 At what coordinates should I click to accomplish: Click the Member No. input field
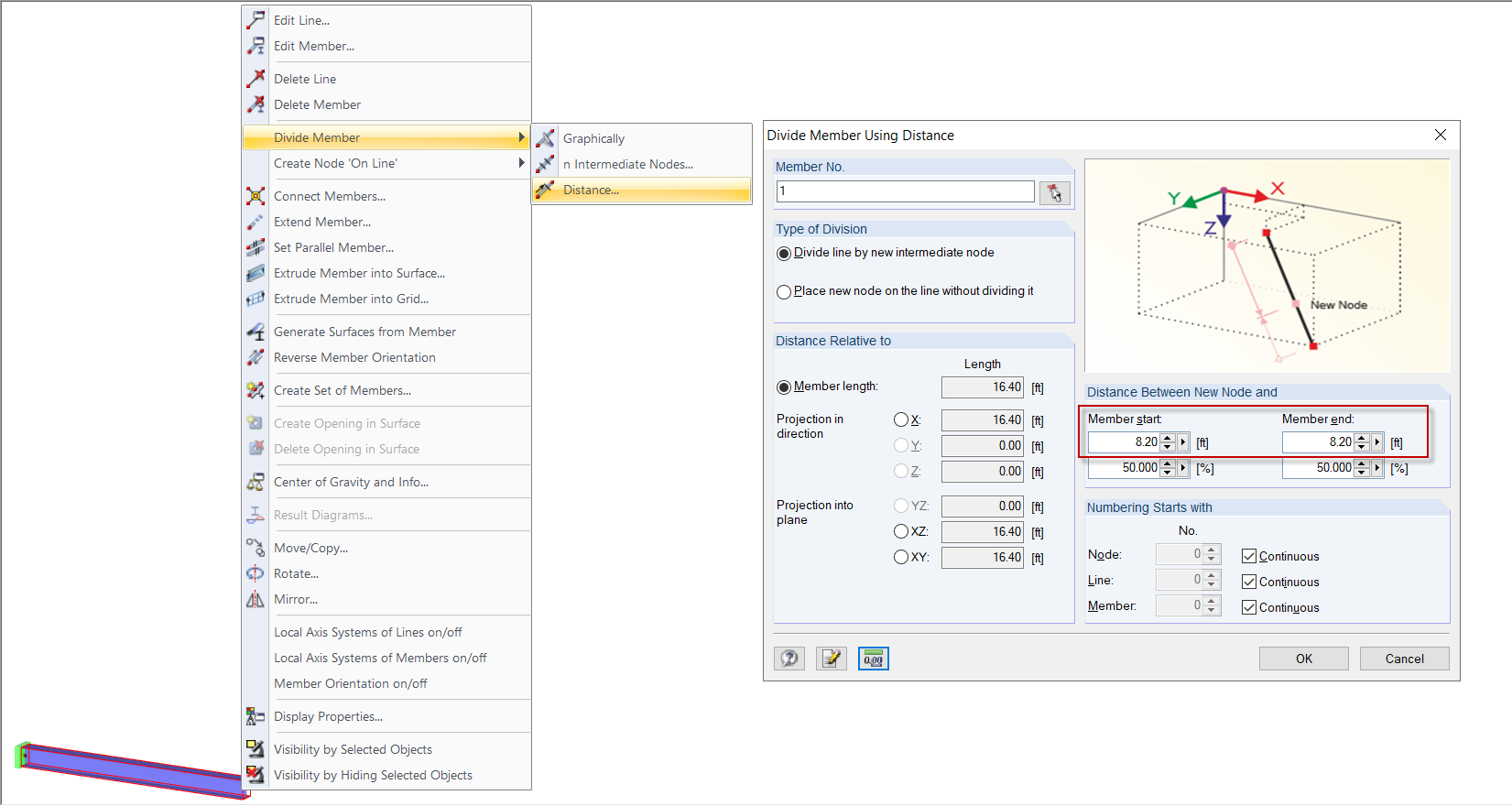(x=906, y=191)
